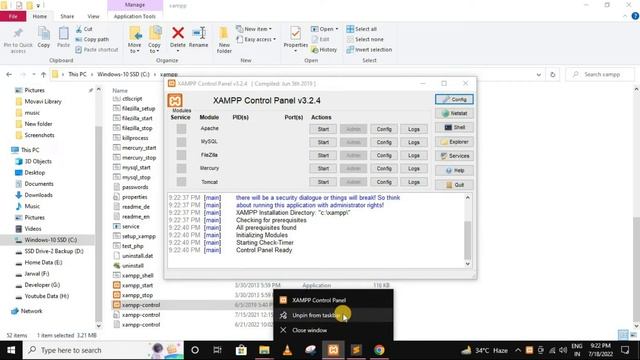Start the Mercury module
The width and height of the screenshot is (640, 360).
click(x=323, y=169)
